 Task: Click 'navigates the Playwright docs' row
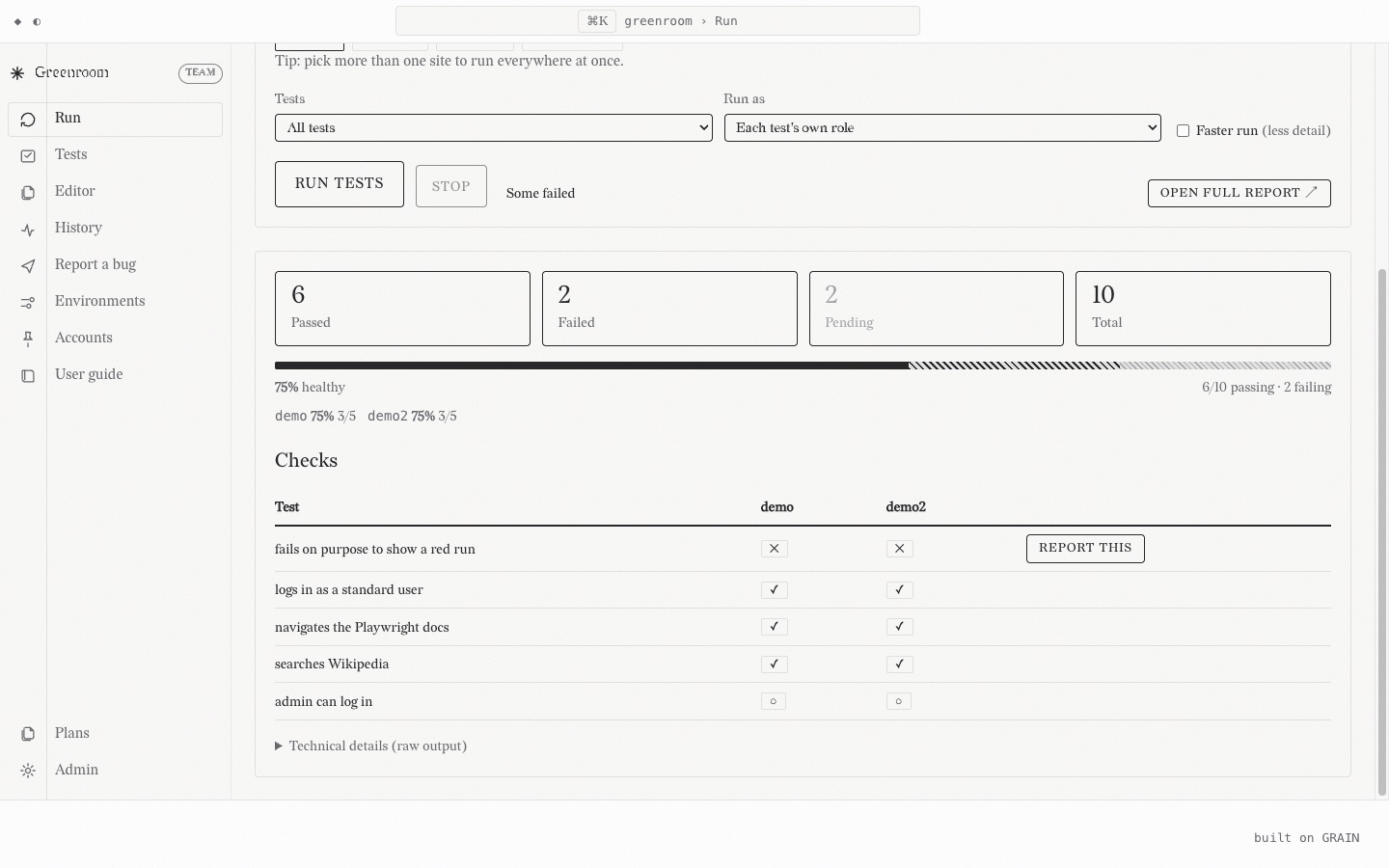pyautogui.click(x=803, y=627)
